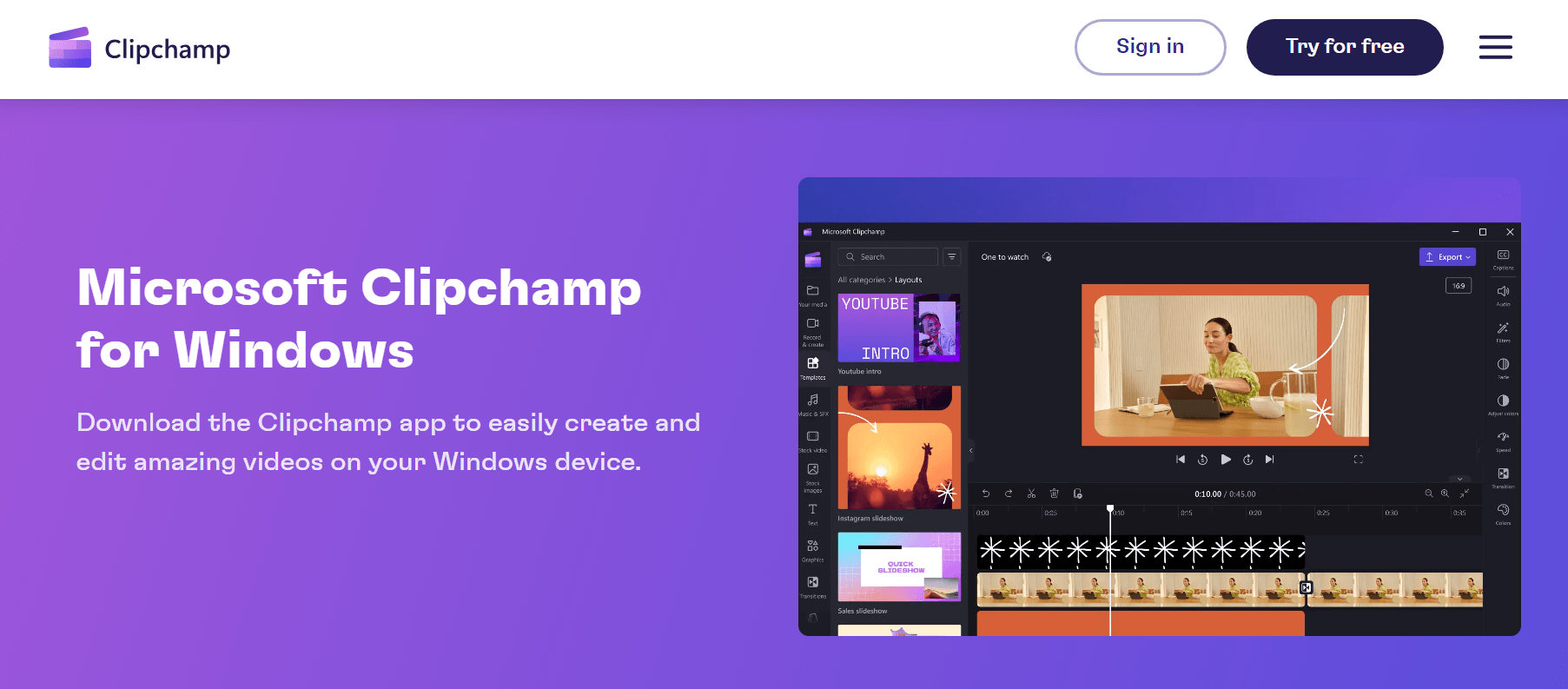Zoom in the timeline
This screenshot has width=1568, height=689.
click(1446, 494)
